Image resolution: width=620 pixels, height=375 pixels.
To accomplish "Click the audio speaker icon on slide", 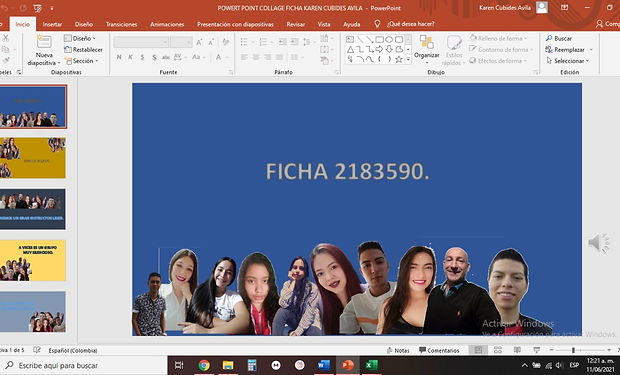I will (599, 243).
